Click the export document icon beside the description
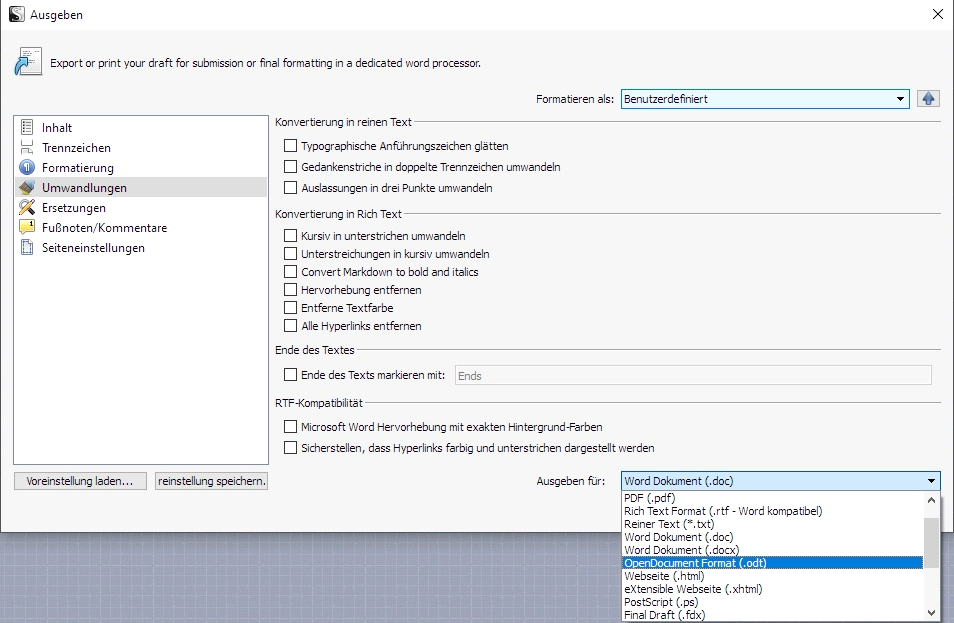This screenshot has height=623, width=954. 28,62
